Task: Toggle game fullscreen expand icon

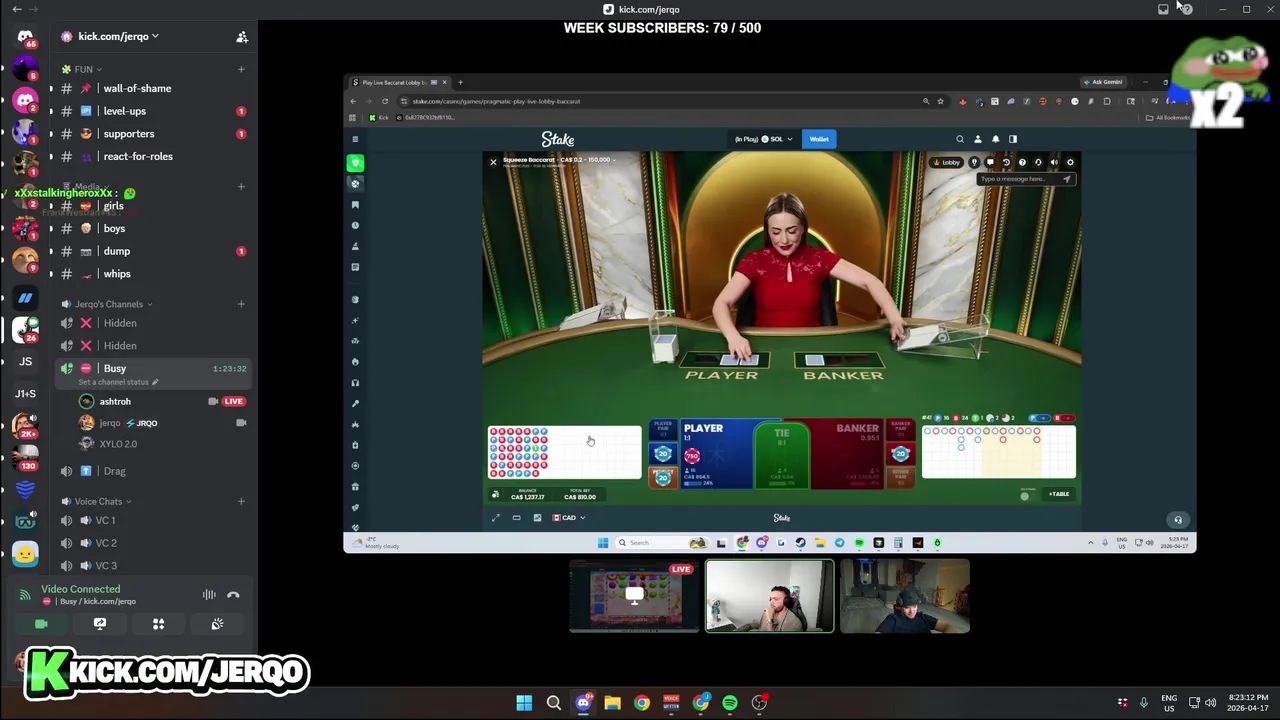Action: tap(496, 518)
